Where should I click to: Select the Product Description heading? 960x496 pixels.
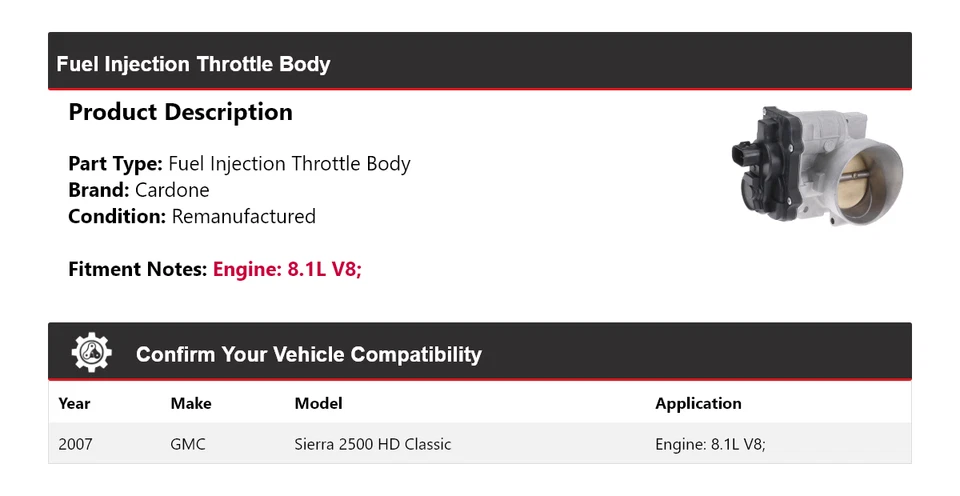pyautogui.click(x=180, y=112)
